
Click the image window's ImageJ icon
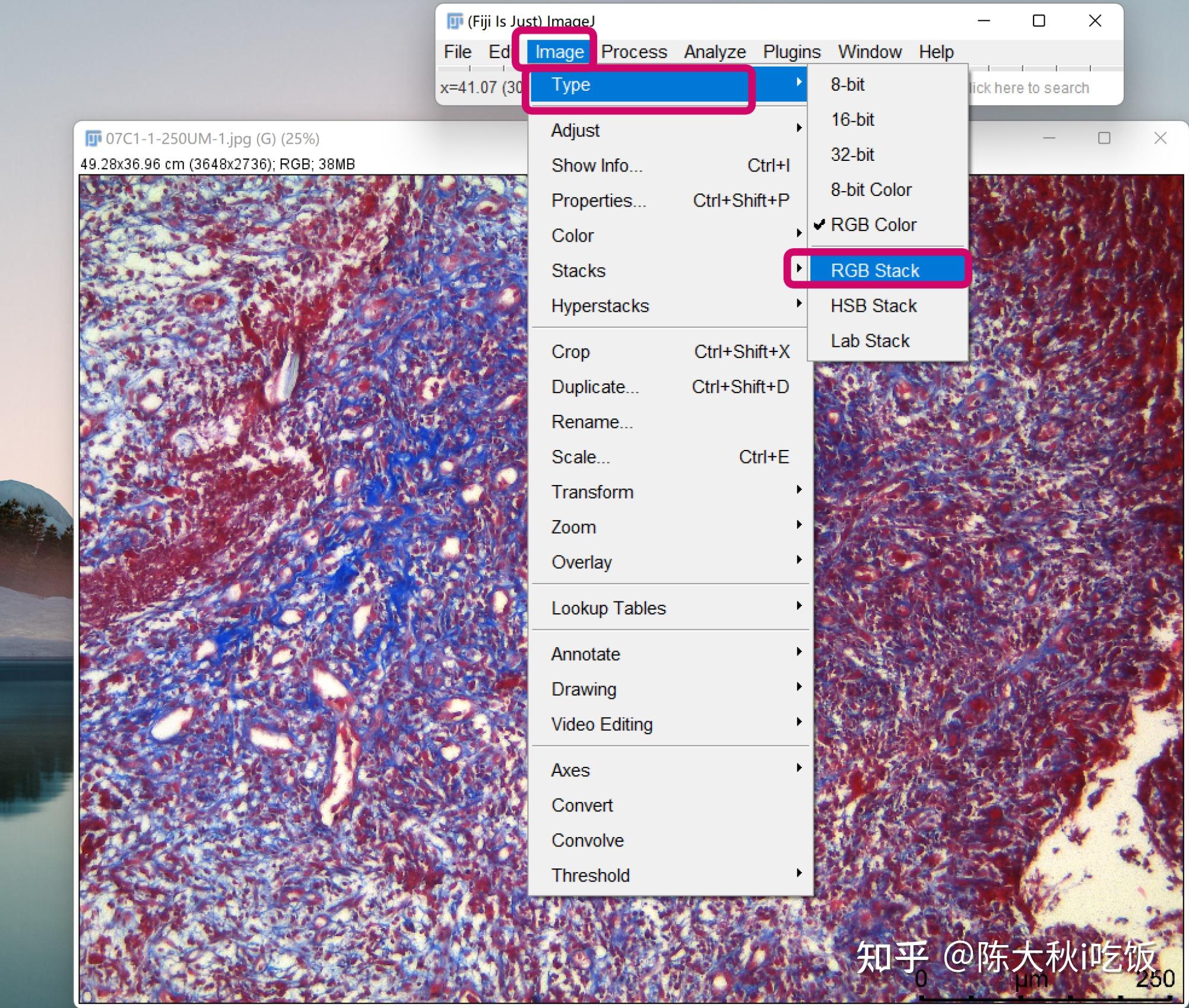(93, 138)
